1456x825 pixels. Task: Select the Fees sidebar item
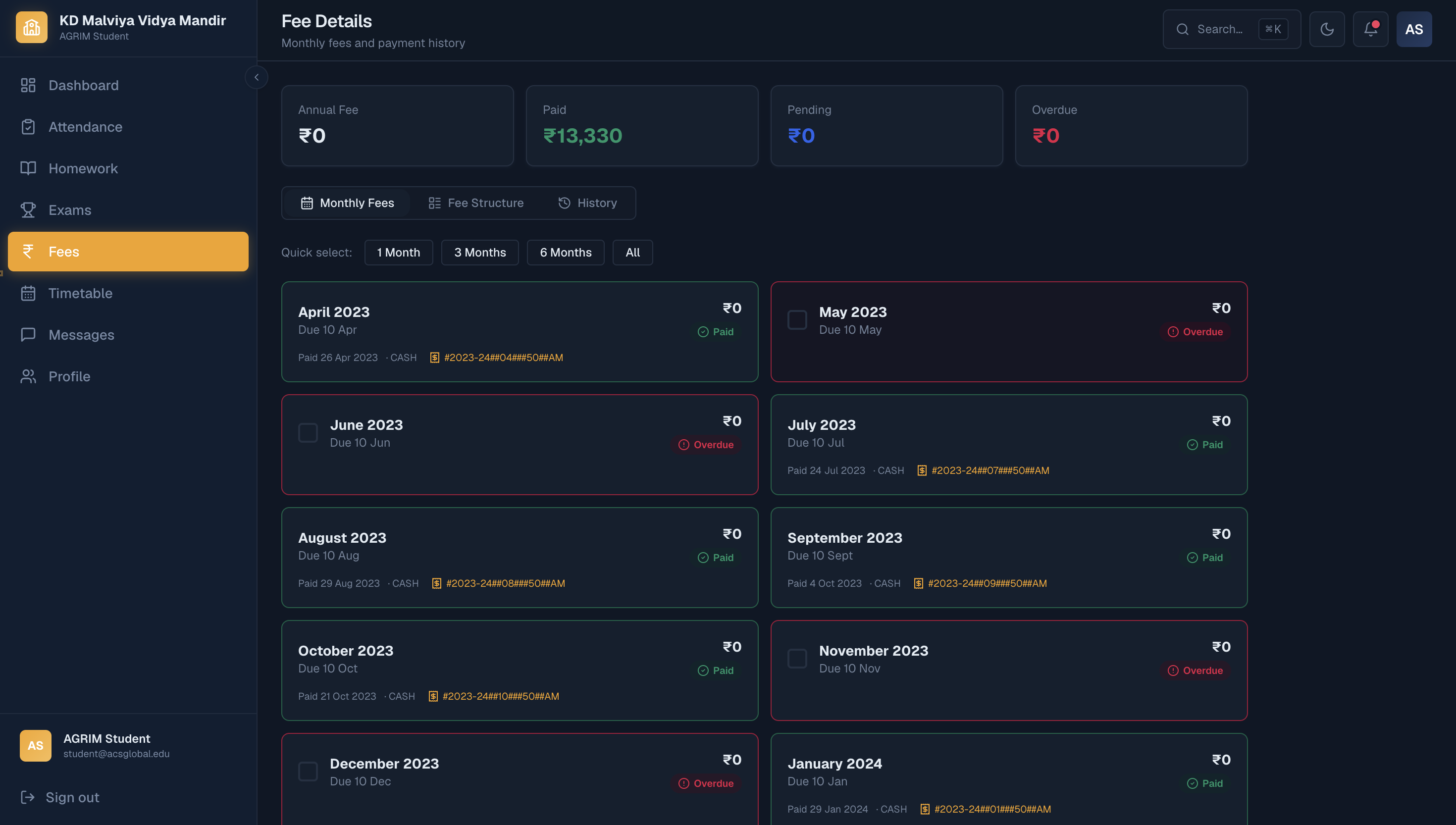[x=128, y=252]
